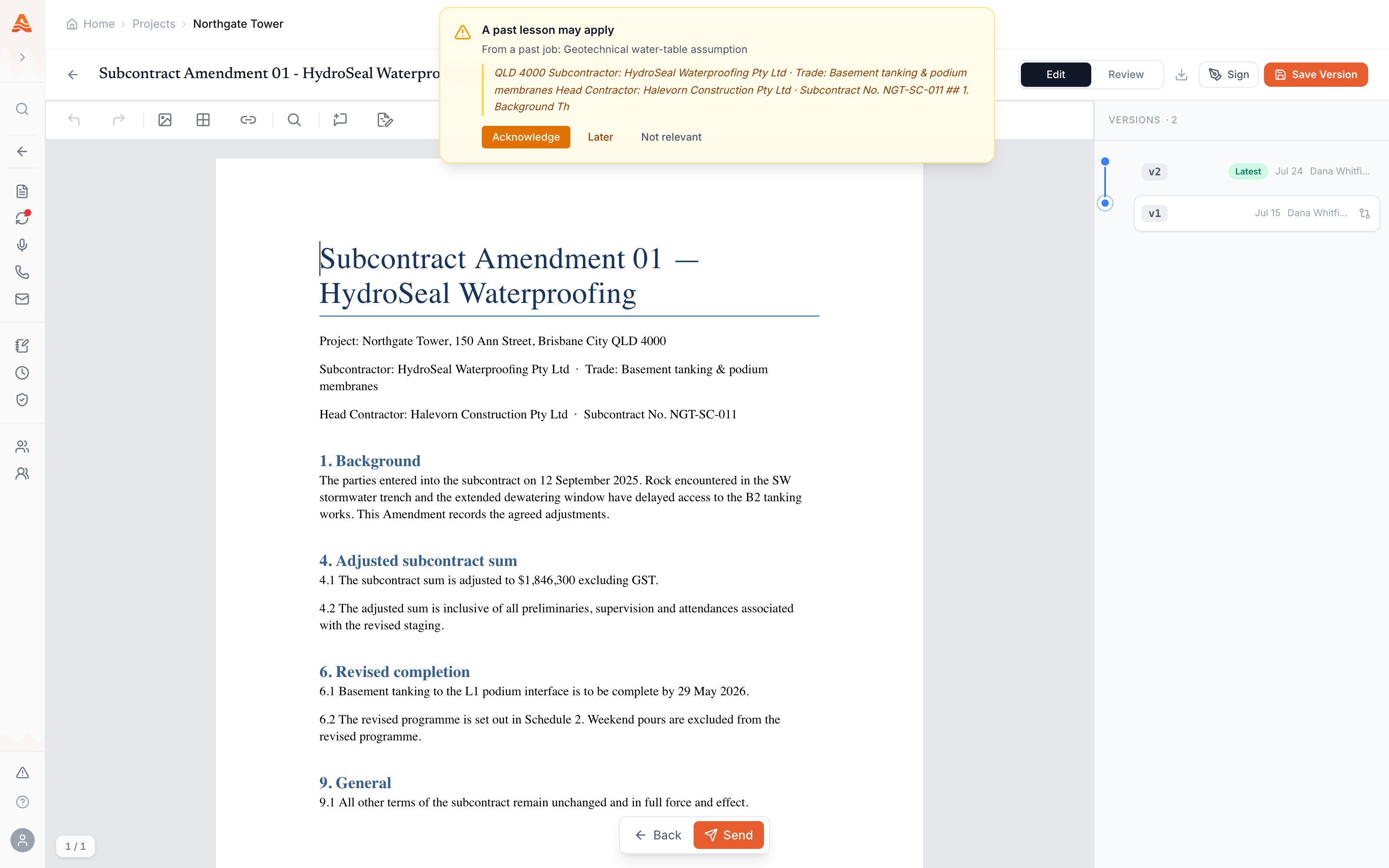
Task: Acknowledge the past lesson alert
Action: click(526, 137)
